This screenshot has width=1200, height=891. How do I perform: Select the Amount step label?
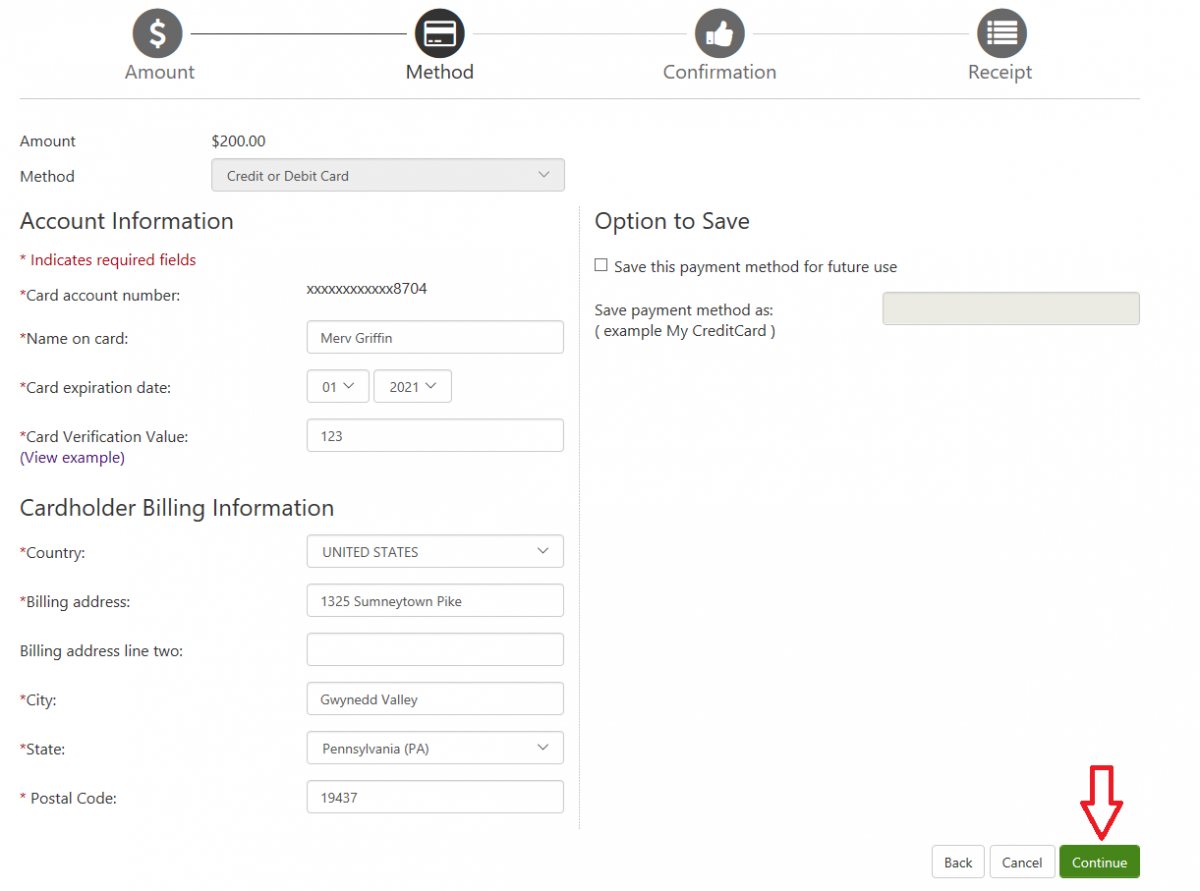pos(160,72)
